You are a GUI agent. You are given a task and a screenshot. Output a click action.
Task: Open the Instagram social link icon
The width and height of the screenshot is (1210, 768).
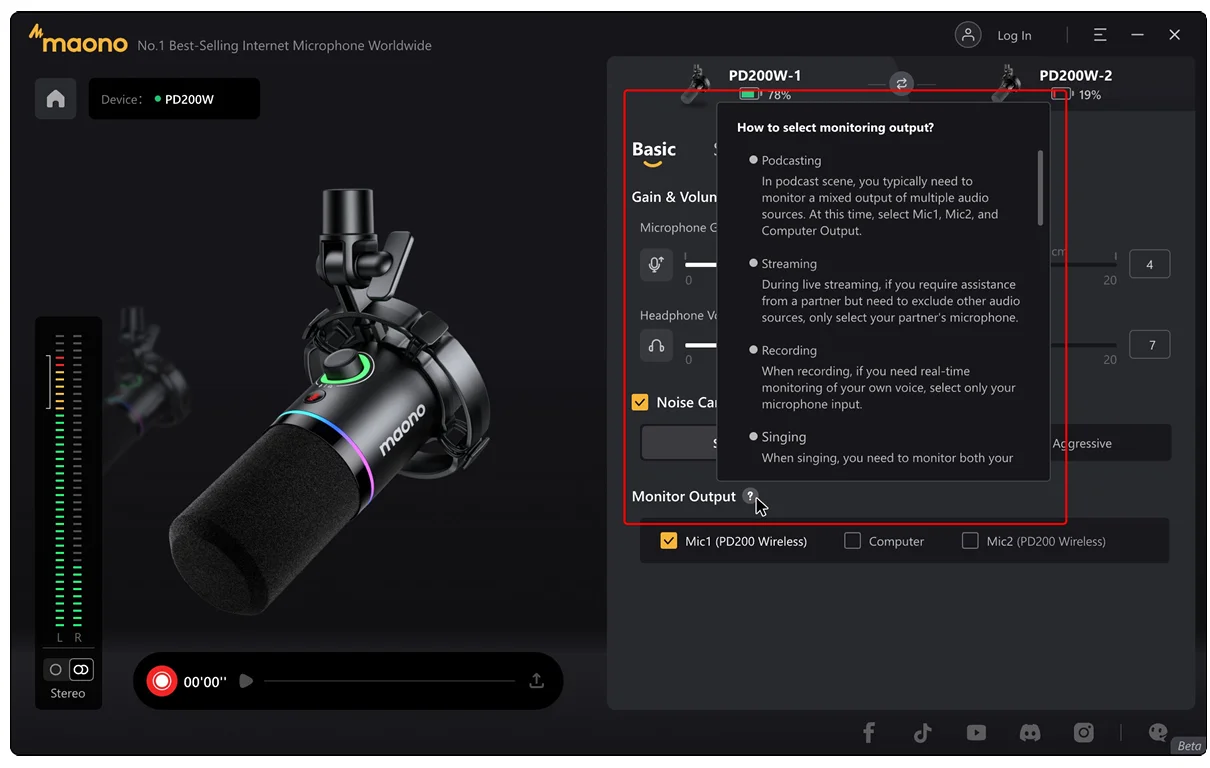coord(1083,733)
